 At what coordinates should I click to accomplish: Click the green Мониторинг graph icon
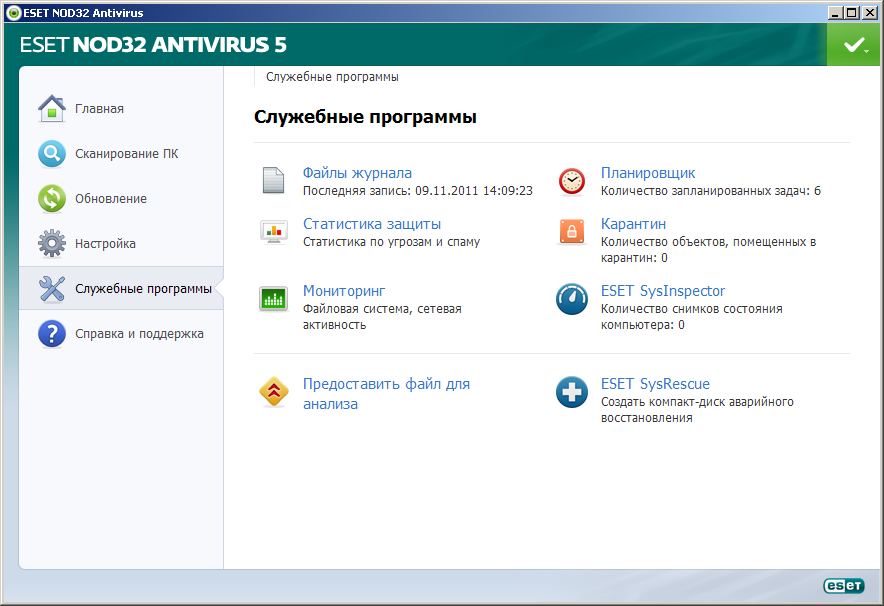[273, 299]
